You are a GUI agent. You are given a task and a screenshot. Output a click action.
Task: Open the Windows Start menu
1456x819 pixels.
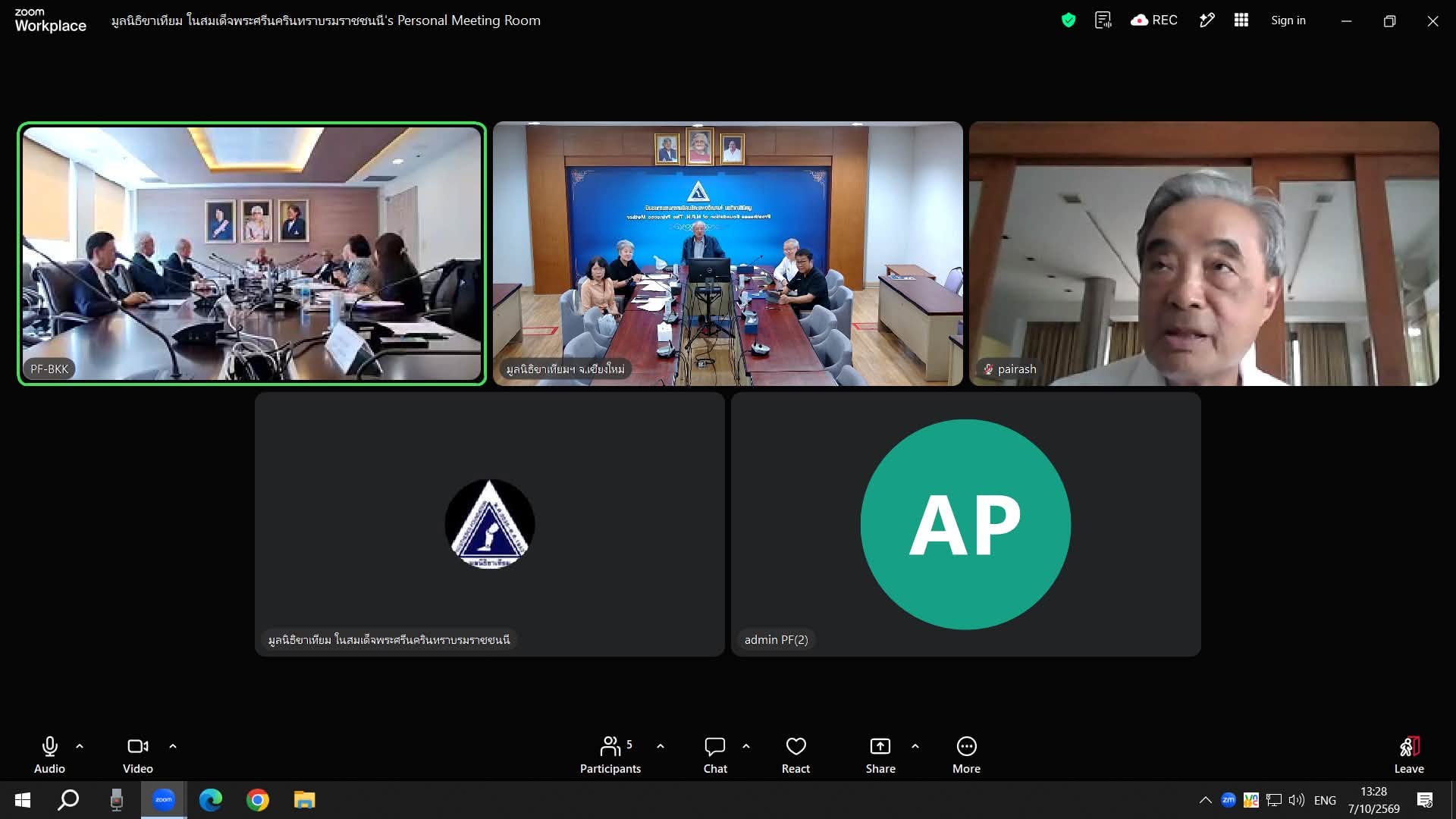(23, 800)
